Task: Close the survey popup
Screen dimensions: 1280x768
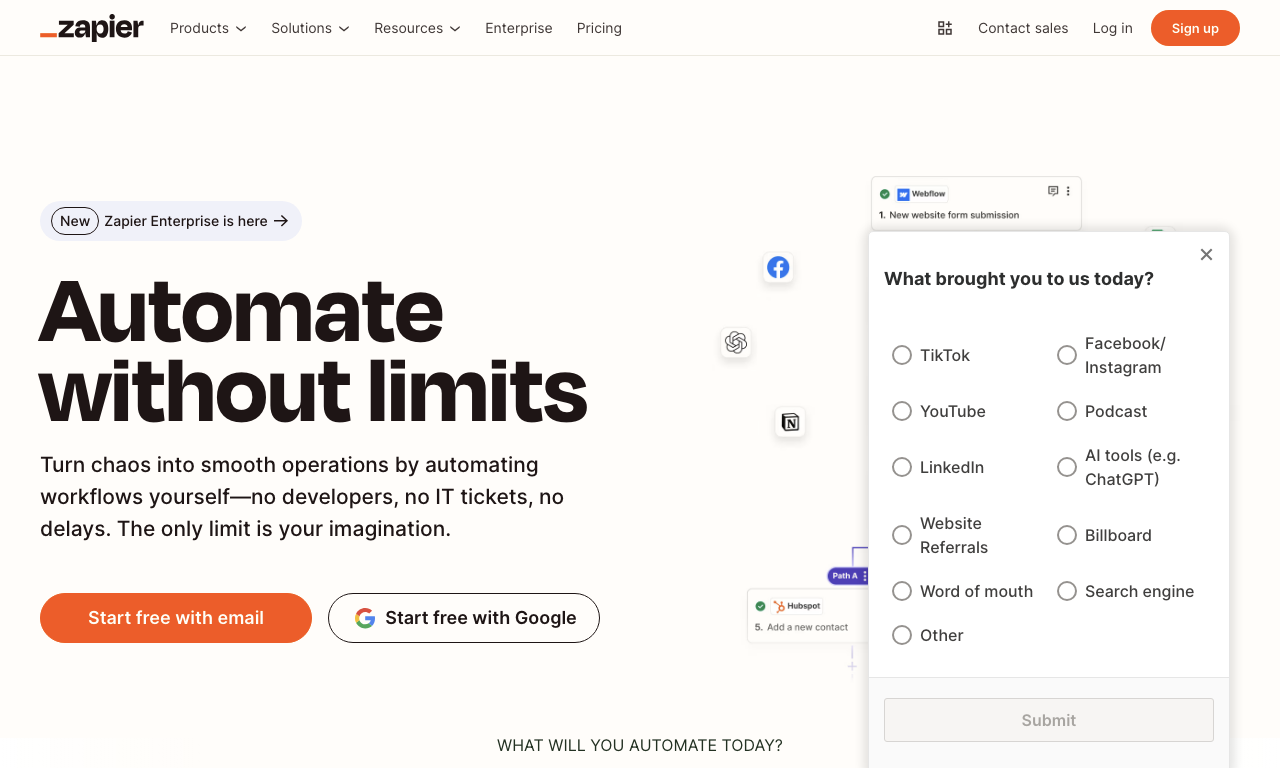Action: click(1206, 255)
